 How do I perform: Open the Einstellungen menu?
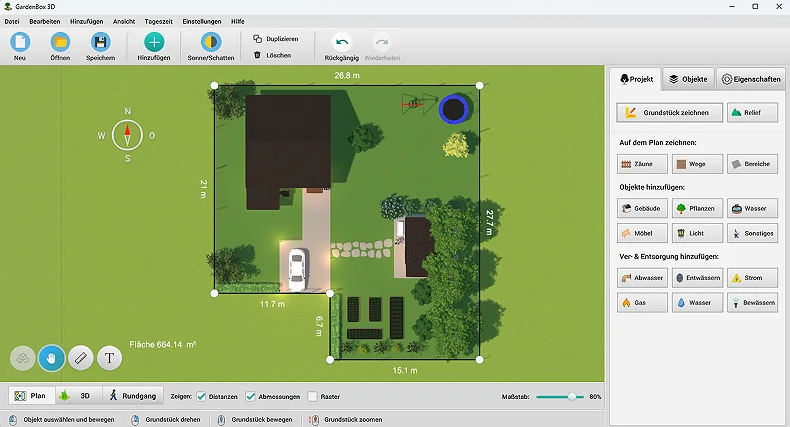coord(202,22)
